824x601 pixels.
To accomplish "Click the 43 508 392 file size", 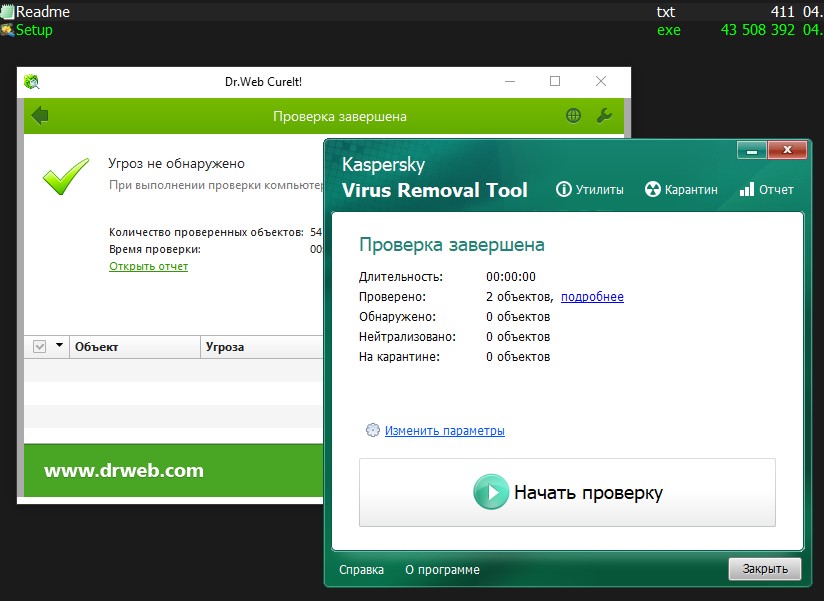I will tap(758, 30).
